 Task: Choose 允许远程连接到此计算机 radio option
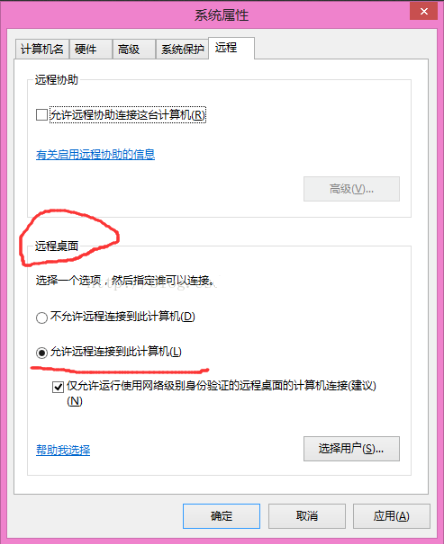[42, 353]
